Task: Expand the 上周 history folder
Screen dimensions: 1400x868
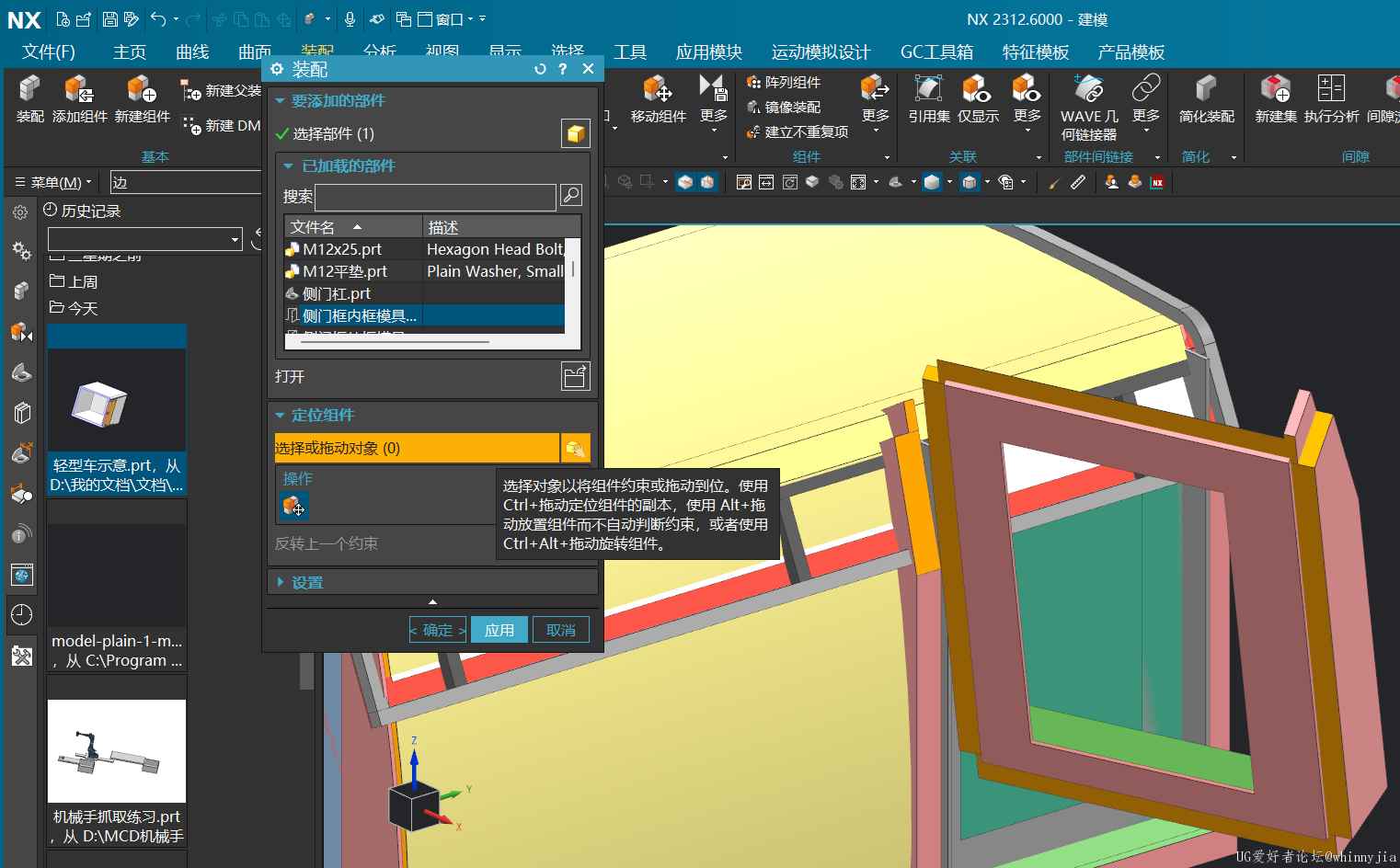Action: click(74, 281)
